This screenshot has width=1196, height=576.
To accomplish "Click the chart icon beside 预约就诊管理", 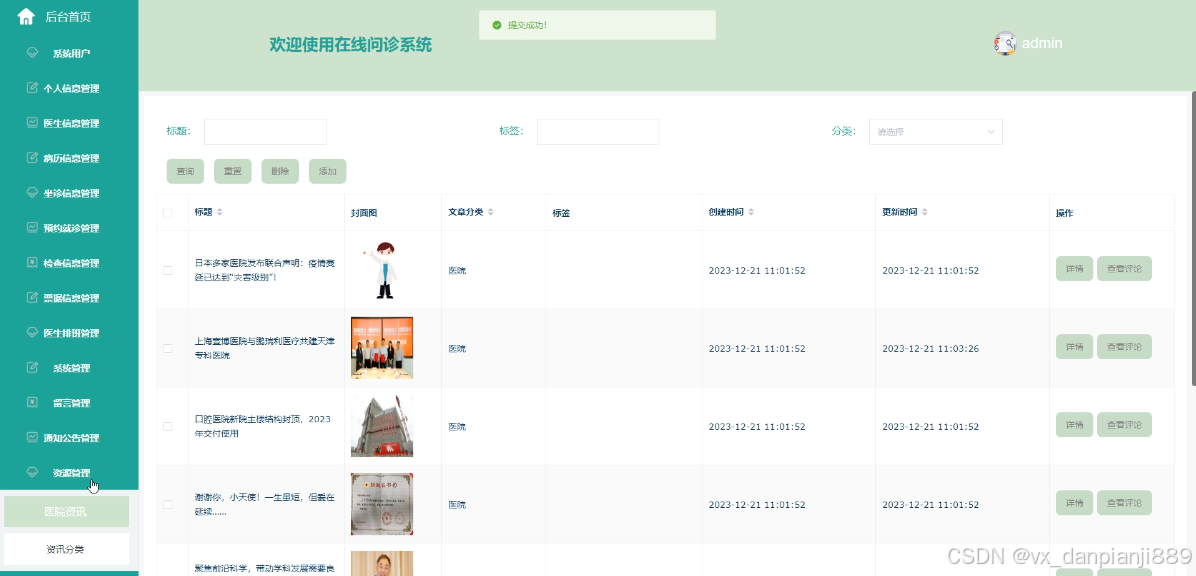I will (x=32, y=227).
